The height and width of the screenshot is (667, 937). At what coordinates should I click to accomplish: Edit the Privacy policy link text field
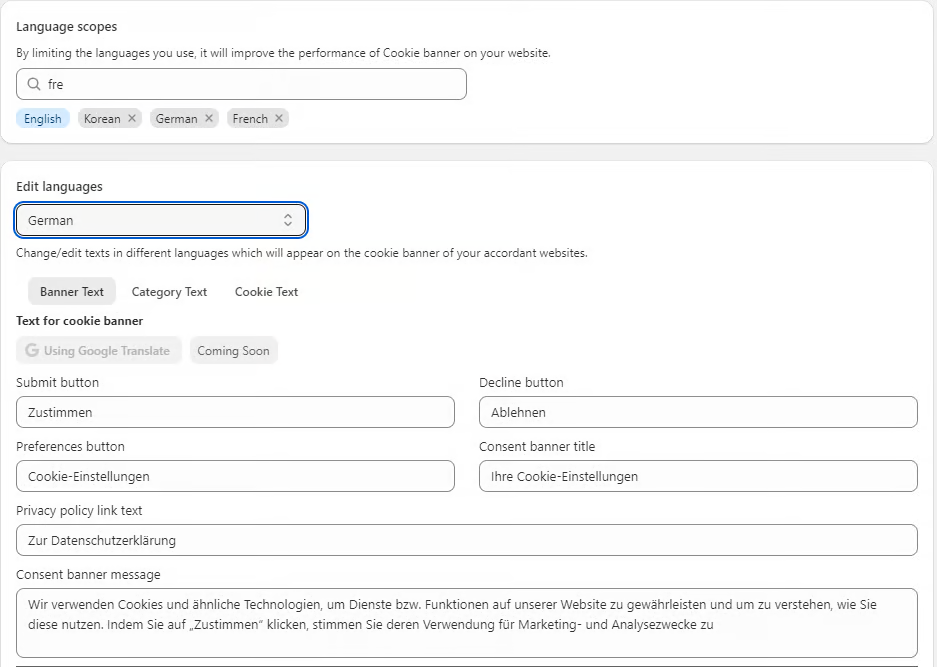[x=466, y=541]
